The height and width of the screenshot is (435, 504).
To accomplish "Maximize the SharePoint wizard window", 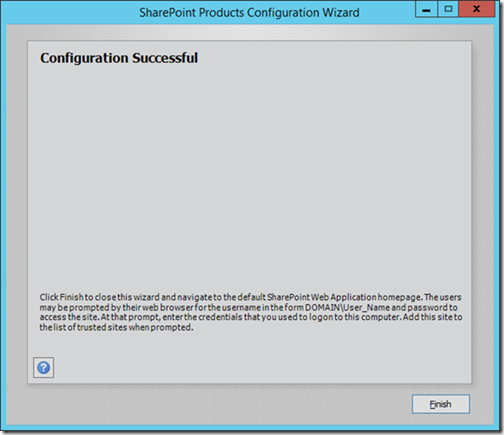I will [x=448, y=10].
